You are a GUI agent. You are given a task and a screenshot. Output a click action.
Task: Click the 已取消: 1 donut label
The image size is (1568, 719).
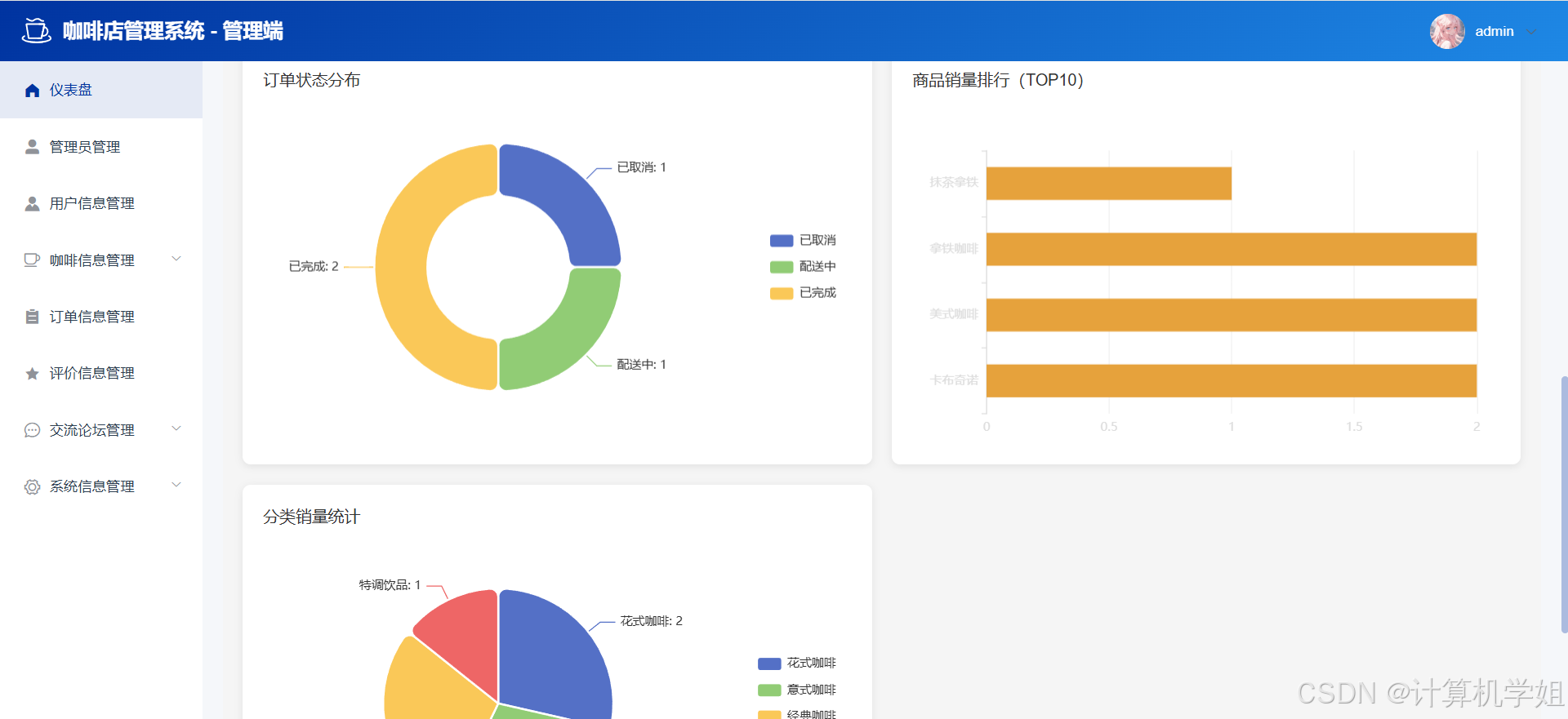point(641,167)
